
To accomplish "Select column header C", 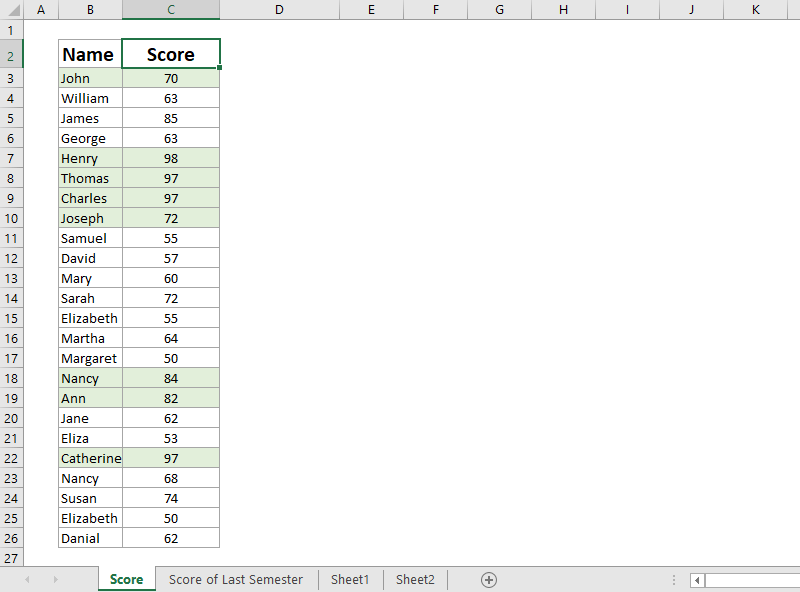I will (170, 10).
